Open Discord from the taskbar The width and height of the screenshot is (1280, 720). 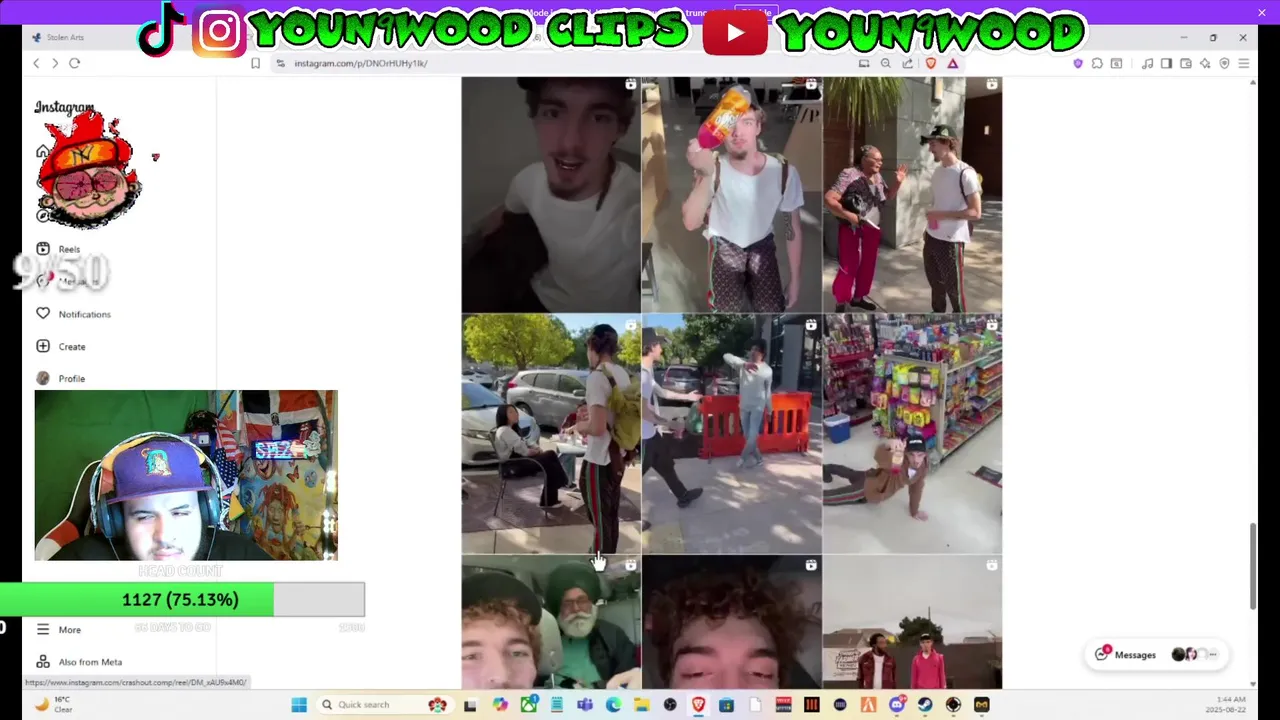(x=897, y=705)
